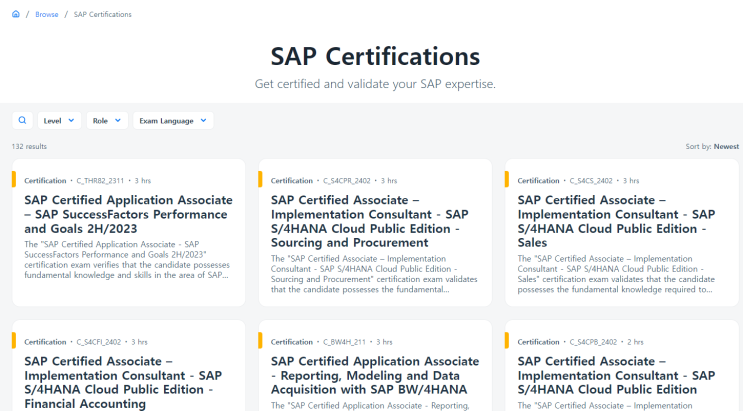Click the SAP Certifications page heading
Screen dimensions: 743x411
(x=375, y=56)
